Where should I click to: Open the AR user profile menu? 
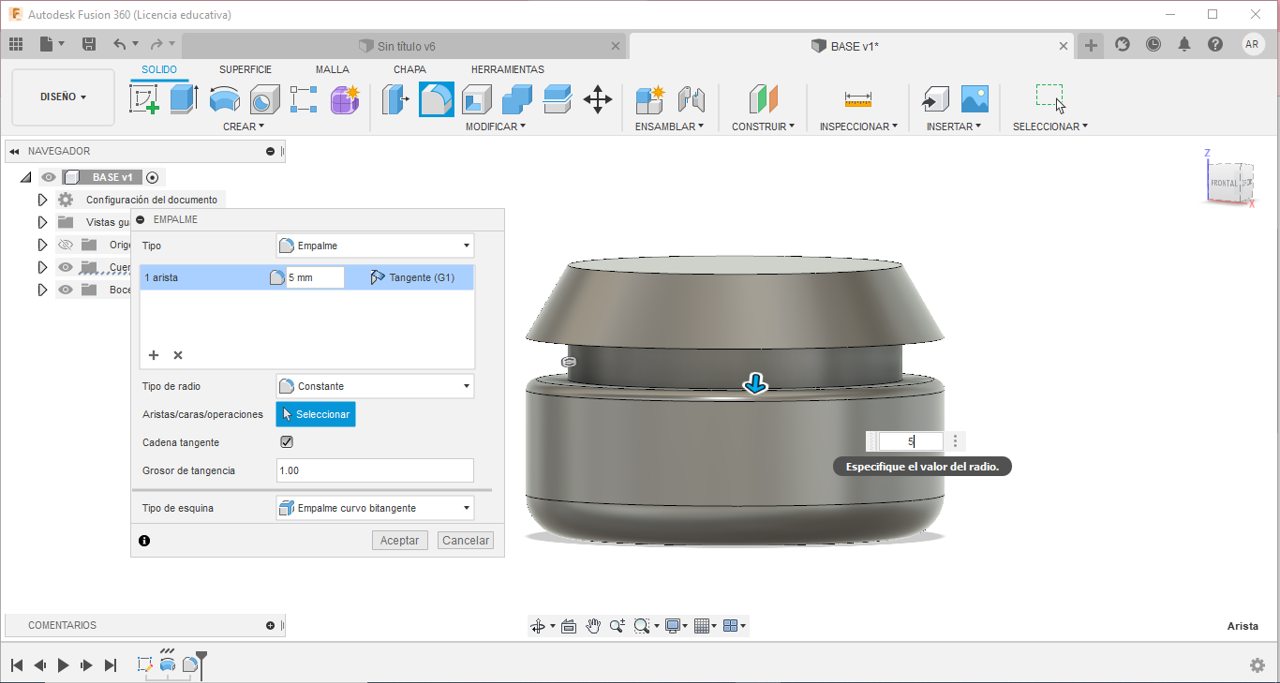tap(1253, 45)
